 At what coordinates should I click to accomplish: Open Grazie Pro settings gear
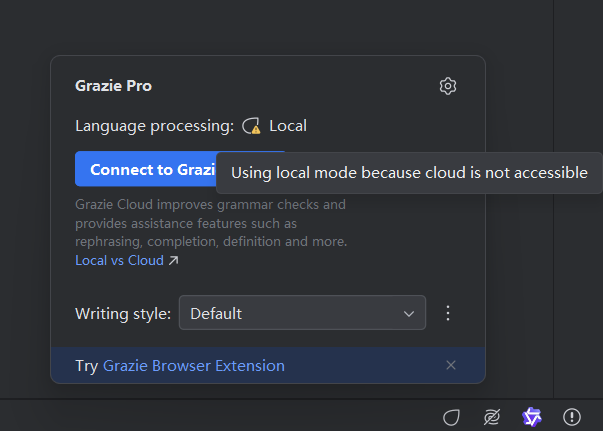click(x=448, y=86)
